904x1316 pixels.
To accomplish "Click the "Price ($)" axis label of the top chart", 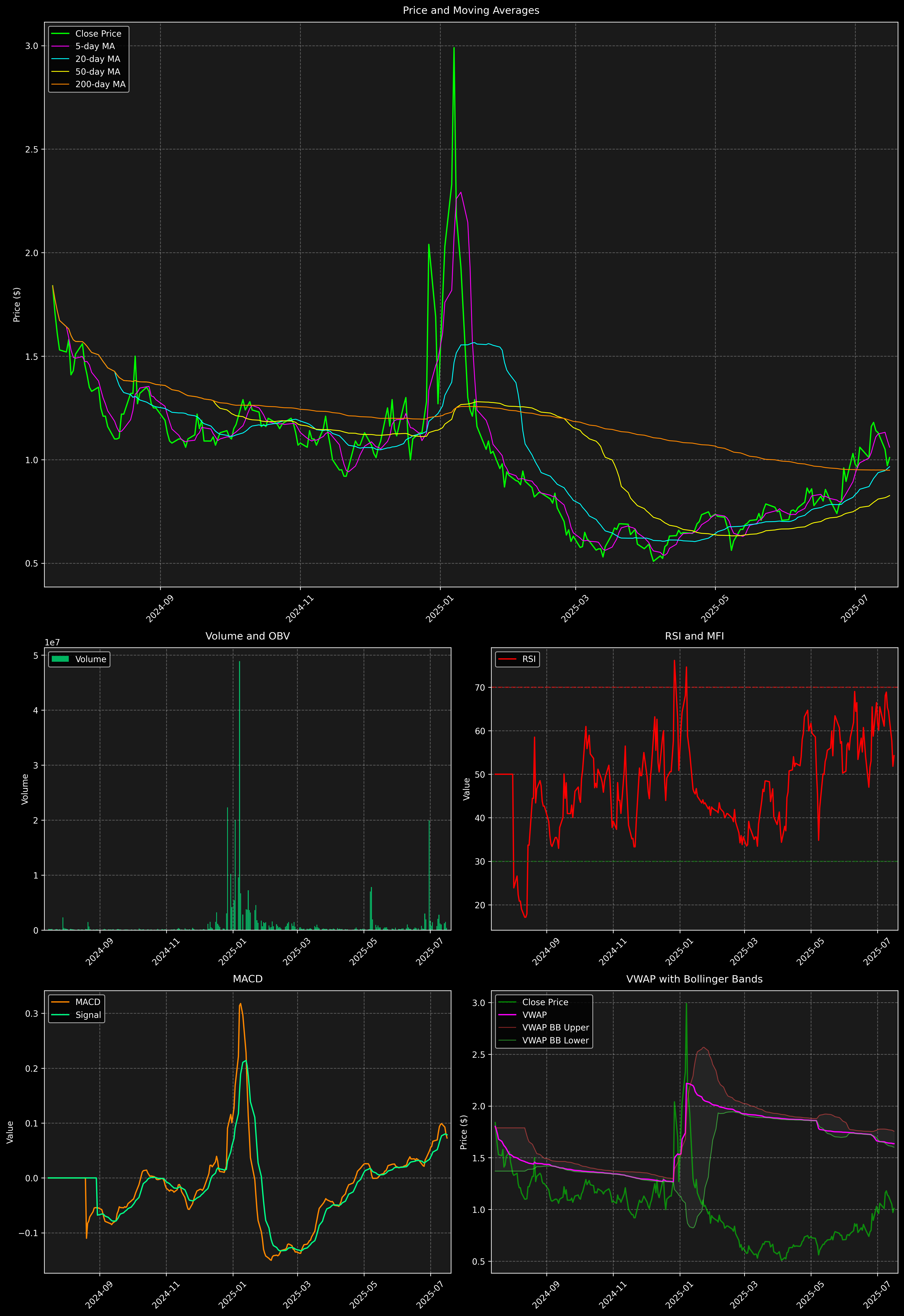I will (x=17, y=305).
